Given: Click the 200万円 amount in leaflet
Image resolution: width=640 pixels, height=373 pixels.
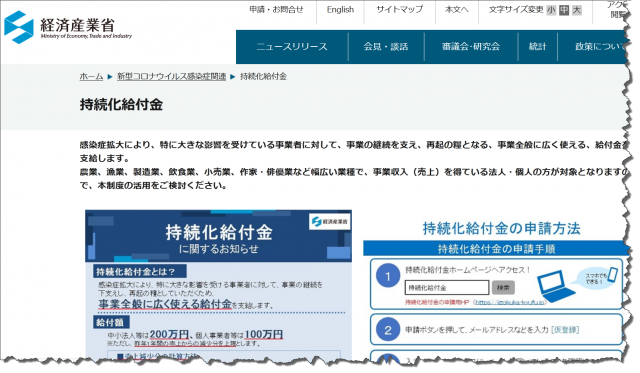Looking at the screenshot, I should (x=169, y=335).
